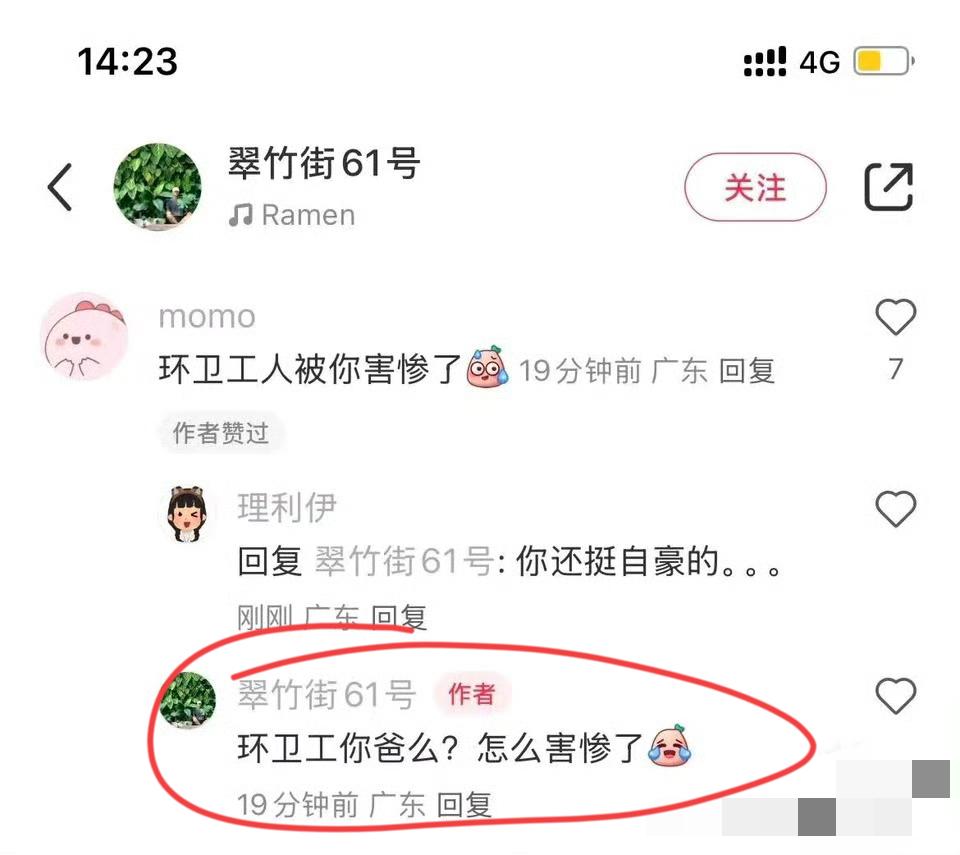The width and height of the screenshot is (960, 855).
Task: Tap the back arrow icon
Action: pos(60,187)
